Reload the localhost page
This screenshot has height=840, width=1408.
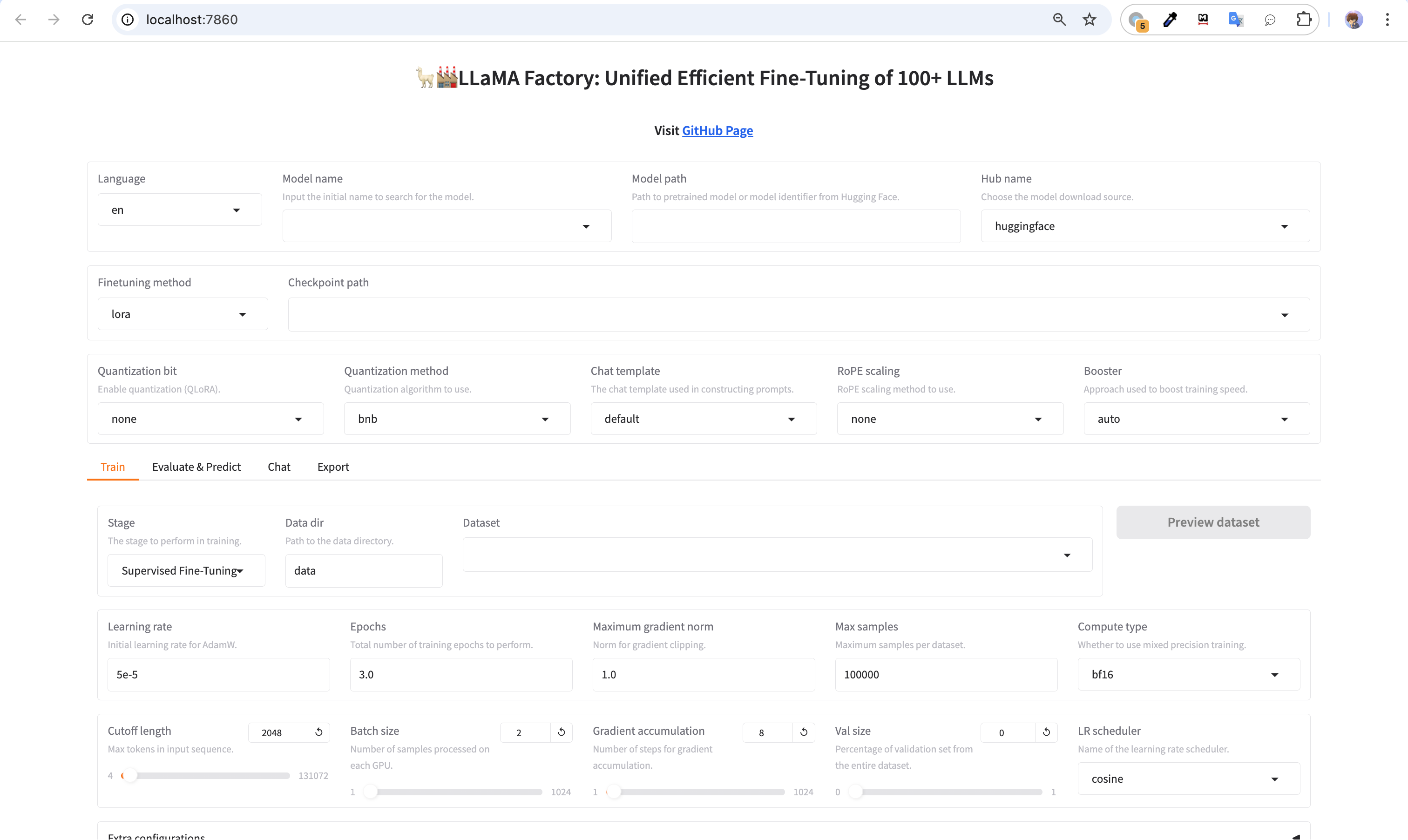[88, 20]
